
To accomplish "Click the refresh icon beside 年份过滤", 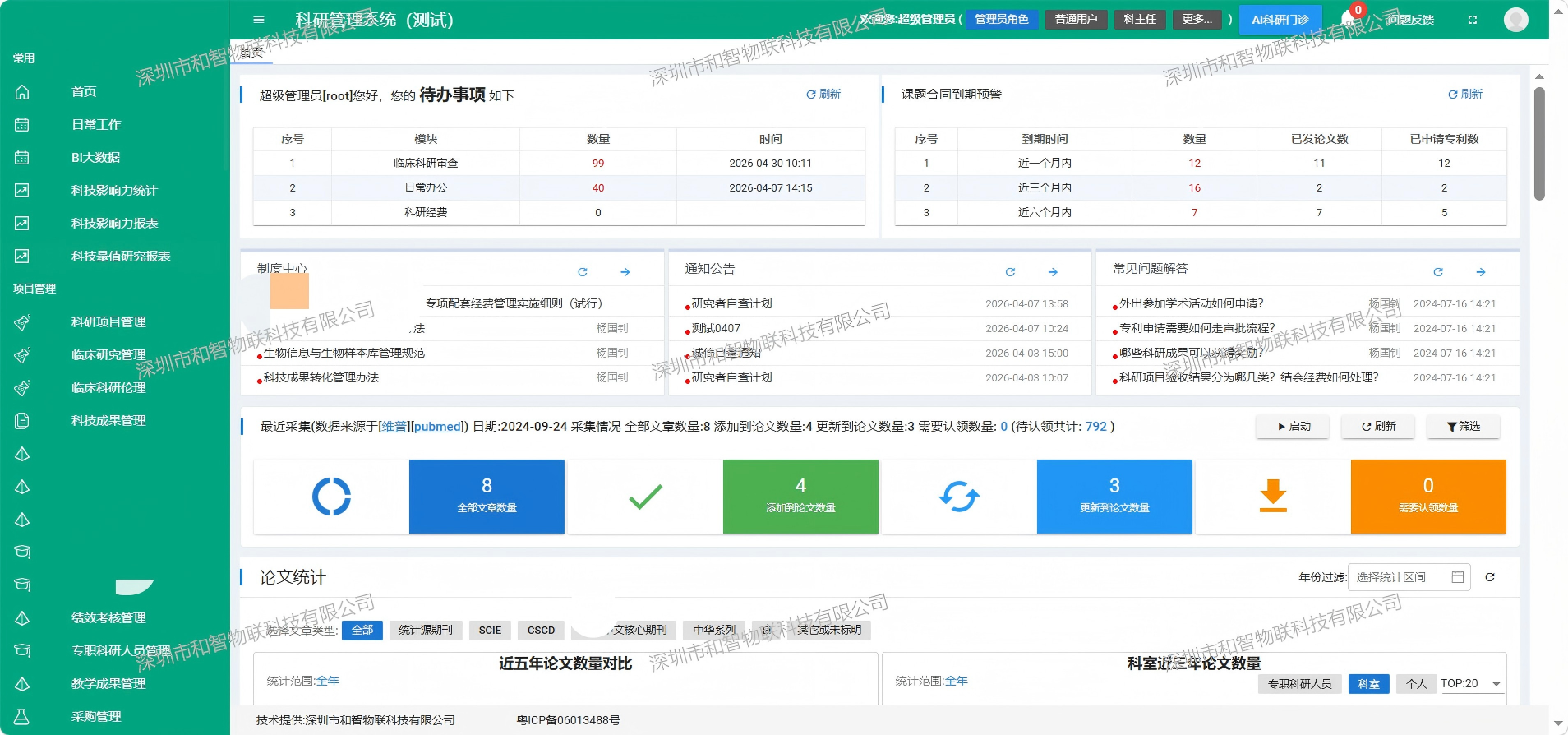I will click(1490, 577).
